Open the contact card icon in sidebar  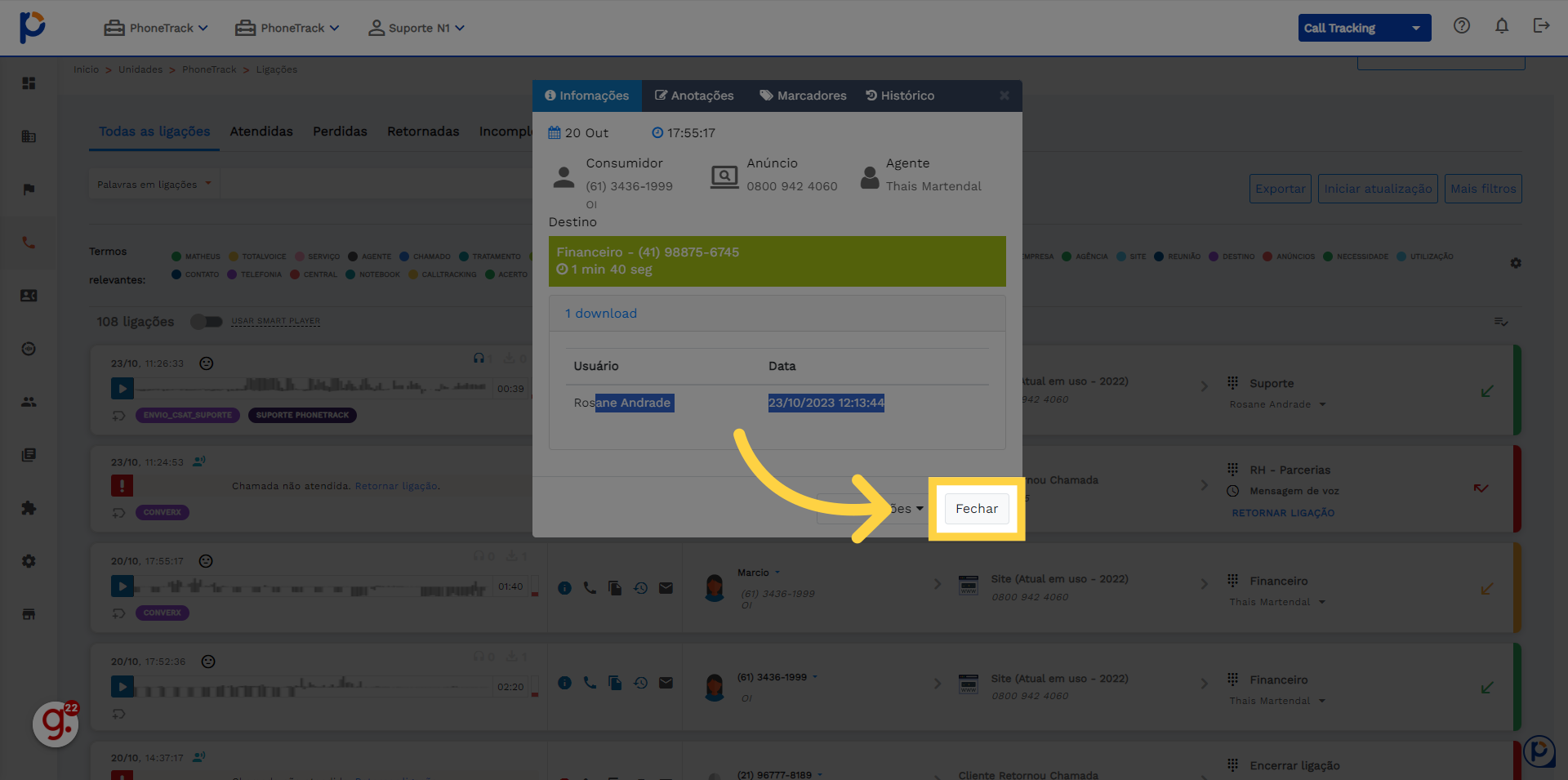point(29,296)
